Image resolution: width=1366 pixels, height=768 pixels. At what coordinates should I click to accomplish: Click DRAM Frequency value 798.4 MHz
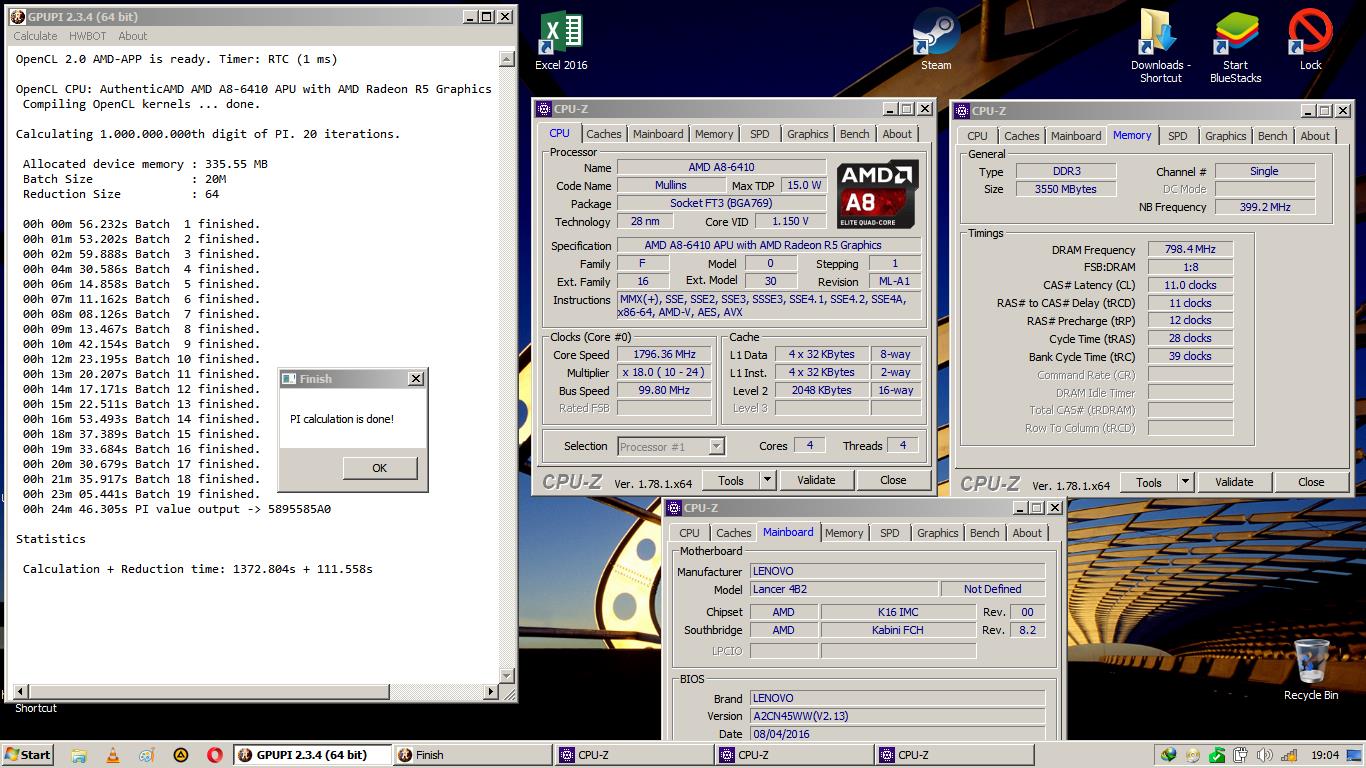click(1189, 250)
